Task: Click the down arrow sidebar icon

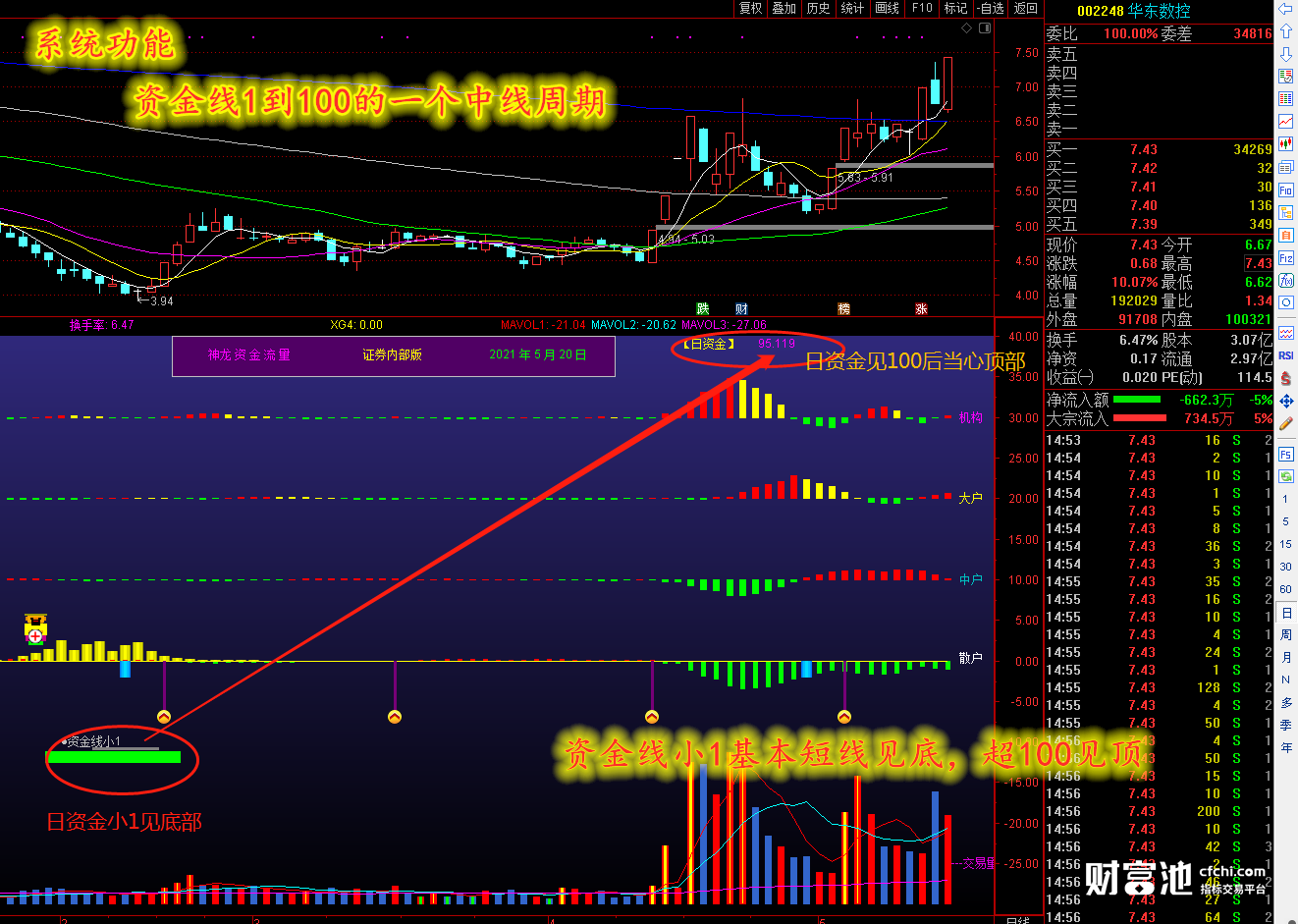Action: click(x=1285, y=54)
